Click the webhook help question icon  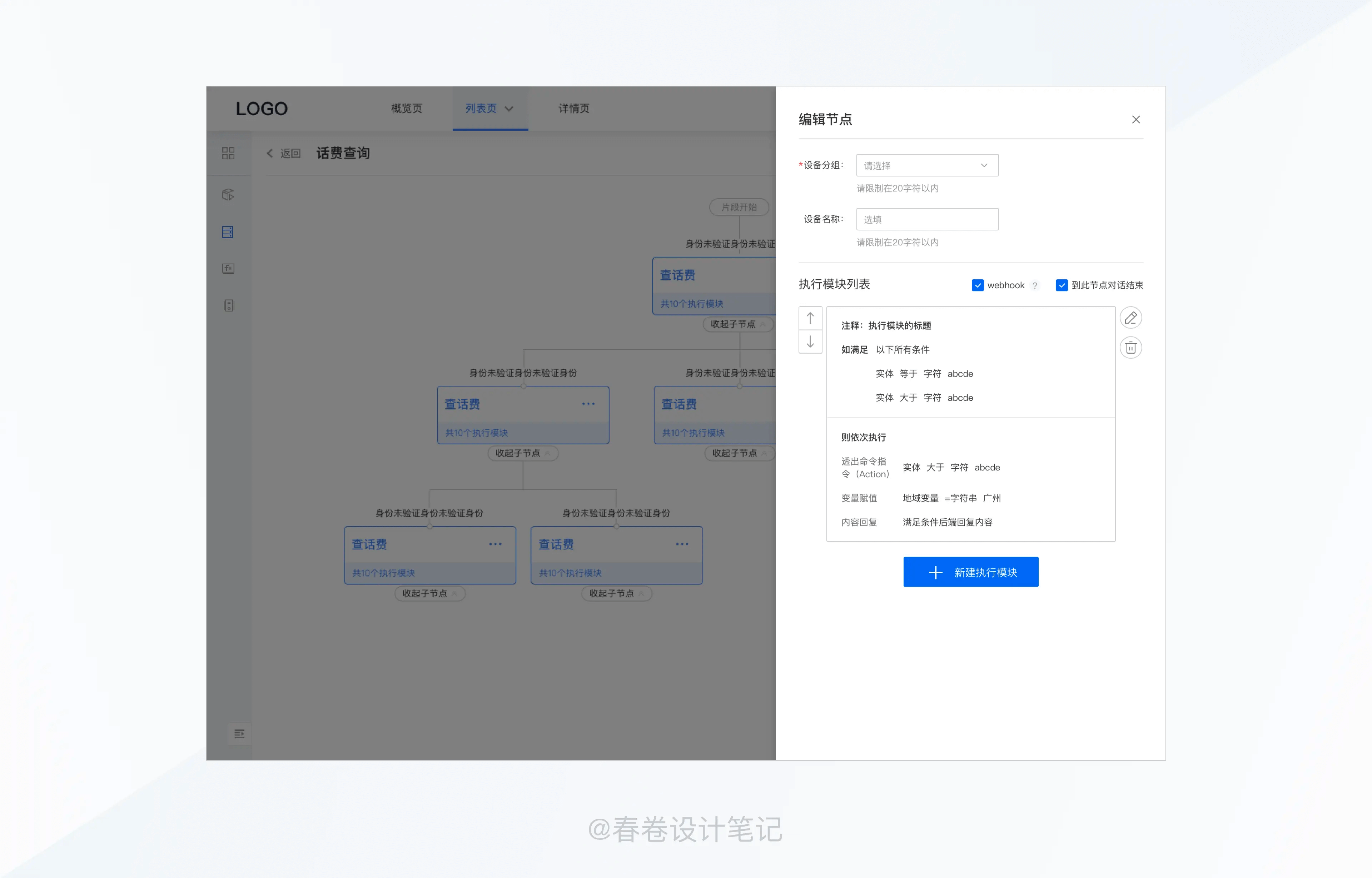pyautogui.click(x=1034, y=286)
